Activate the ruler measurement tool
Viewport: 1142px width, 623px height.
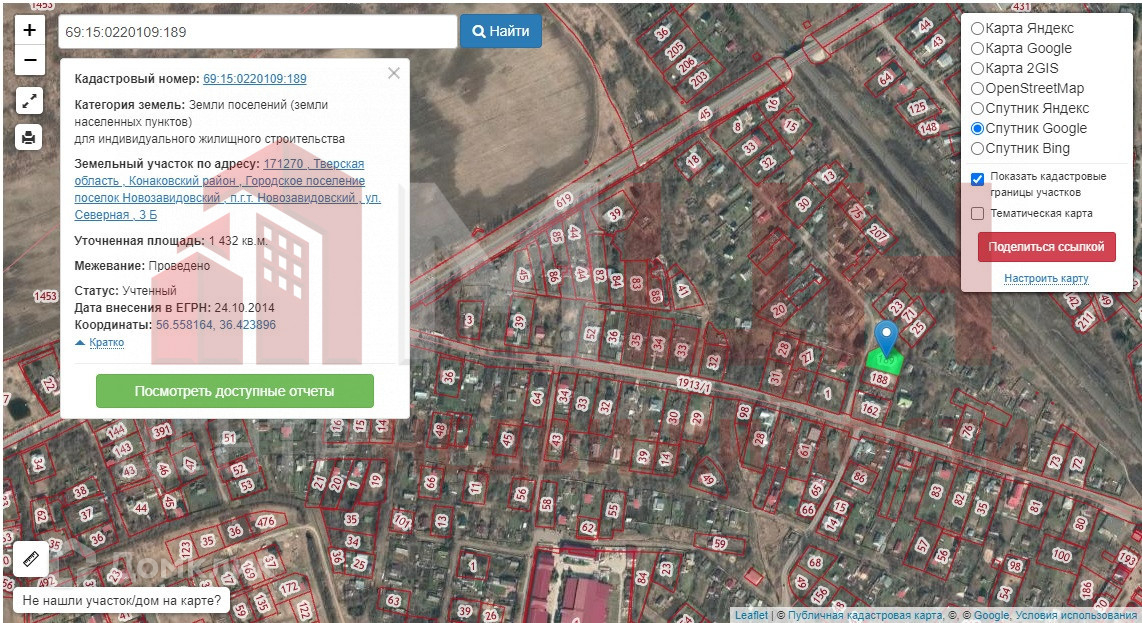click(x=31, y=559)
